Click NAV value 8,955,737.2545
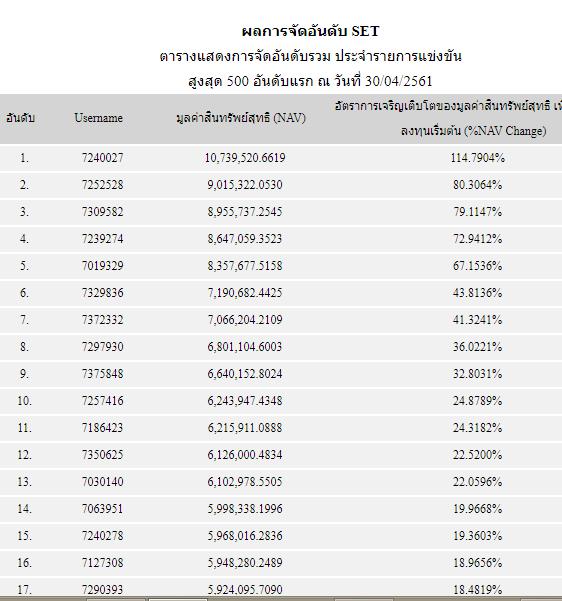This screenshot has width=562, height=601. (x=245, y=212)
